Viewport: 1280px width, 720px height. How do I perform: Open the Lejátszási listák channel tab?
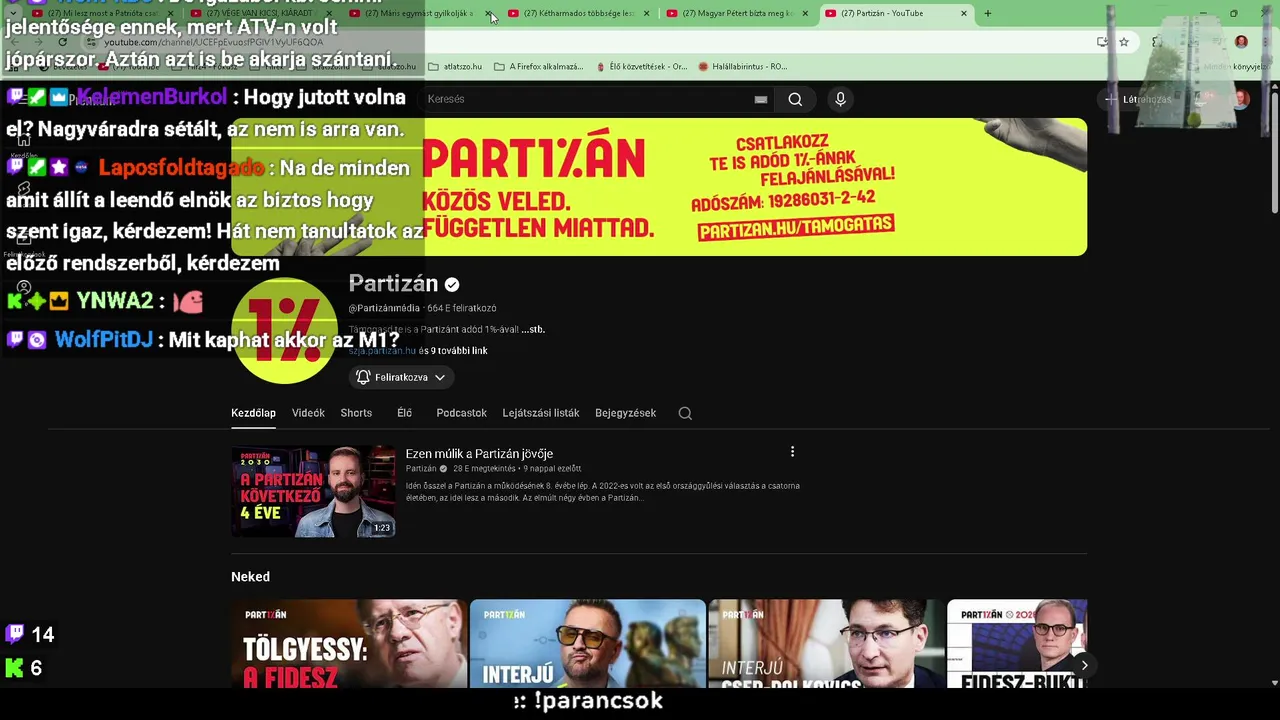[x=541, y=413]
